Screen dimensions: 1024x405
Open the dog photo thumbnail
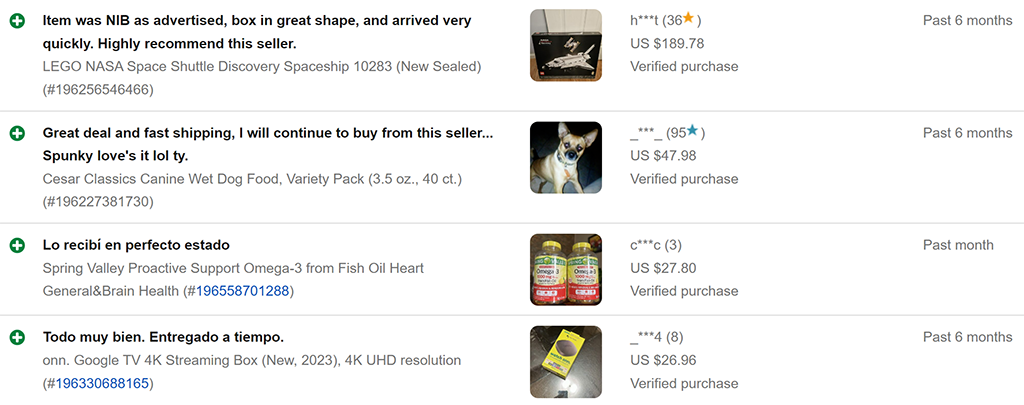point(565,157)
